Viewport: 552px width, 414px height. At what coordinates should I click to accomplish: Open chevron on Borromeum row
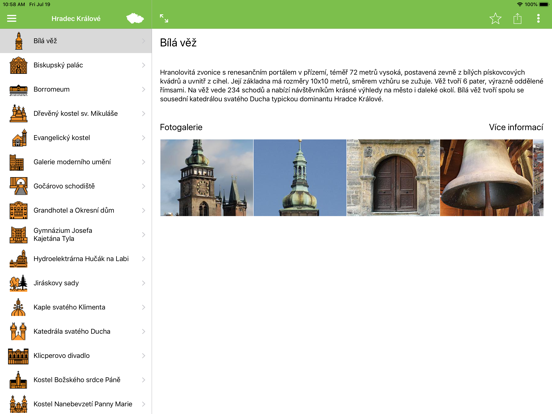[144, 89]
